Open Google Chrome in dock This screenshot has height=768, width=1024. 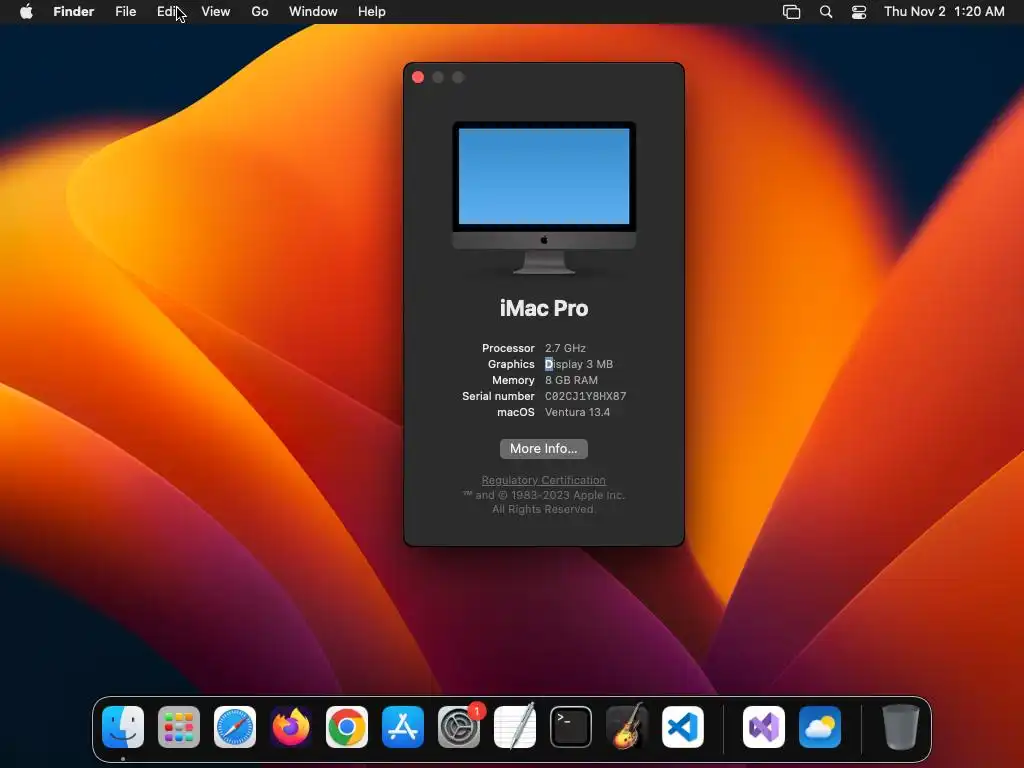(x=347, y=727)
